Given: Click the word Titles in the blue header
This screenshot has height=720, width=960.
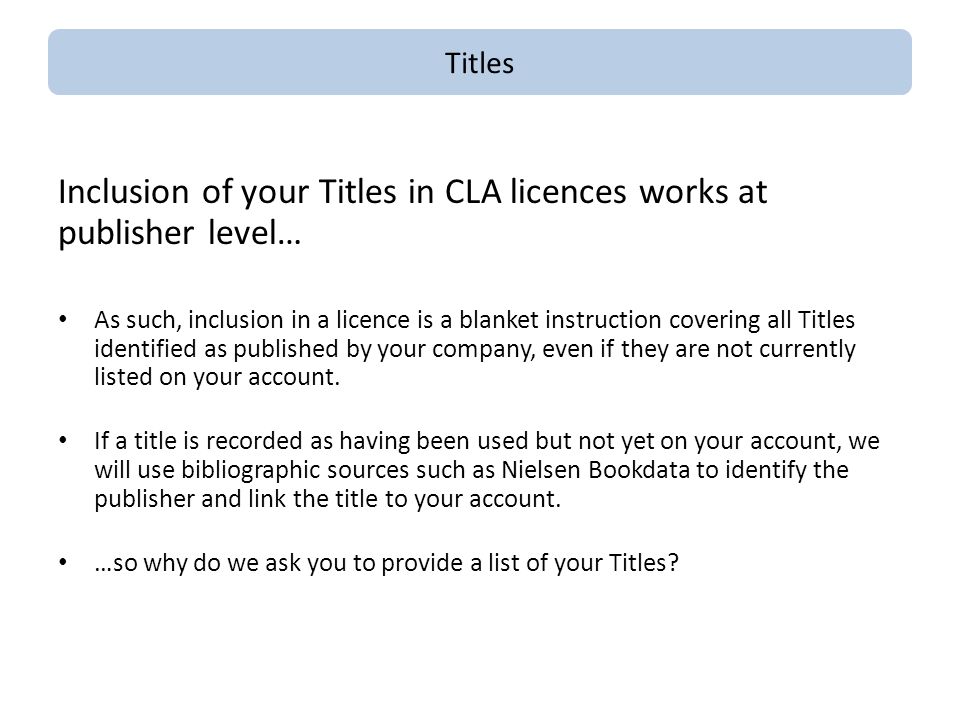Looking at the screenshot, I should 479,63.
